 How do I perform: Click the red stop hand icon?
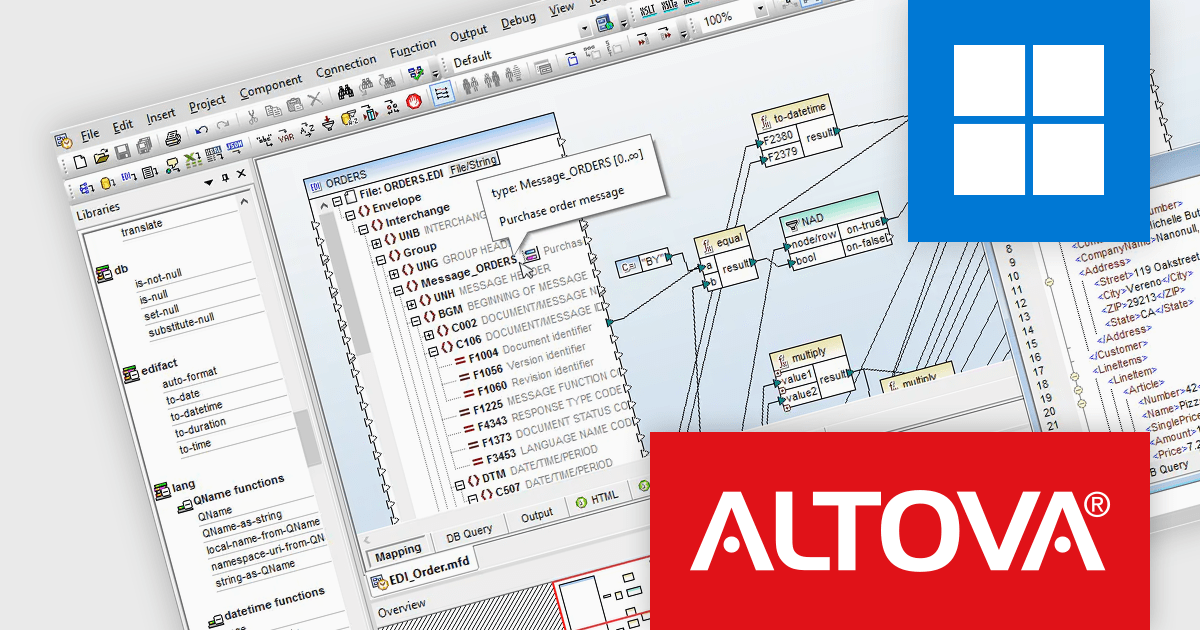click(416, 100)
